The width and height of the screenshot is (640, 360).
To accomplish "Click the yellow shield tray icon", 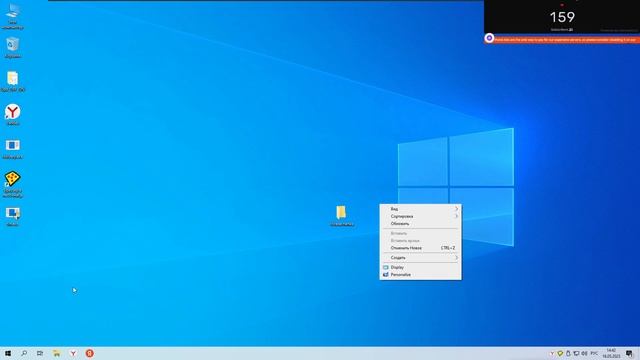I will 560,353.
